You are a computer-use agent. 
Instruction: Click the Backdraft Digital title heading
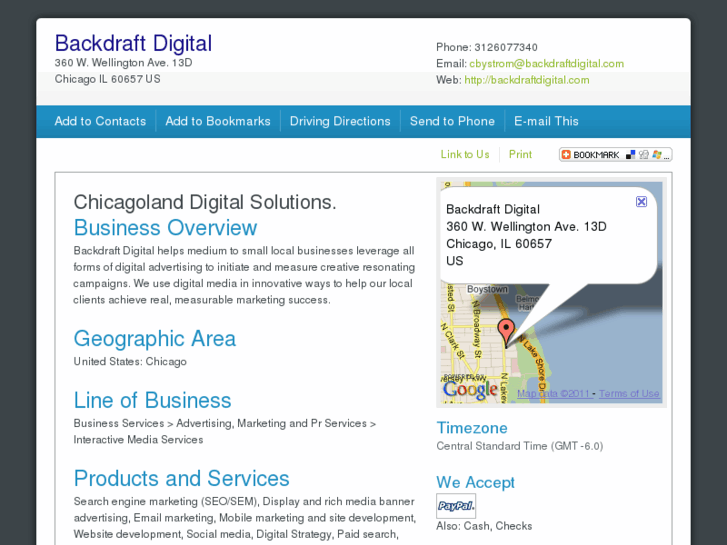pyautogui.click(x=134, y=43)
